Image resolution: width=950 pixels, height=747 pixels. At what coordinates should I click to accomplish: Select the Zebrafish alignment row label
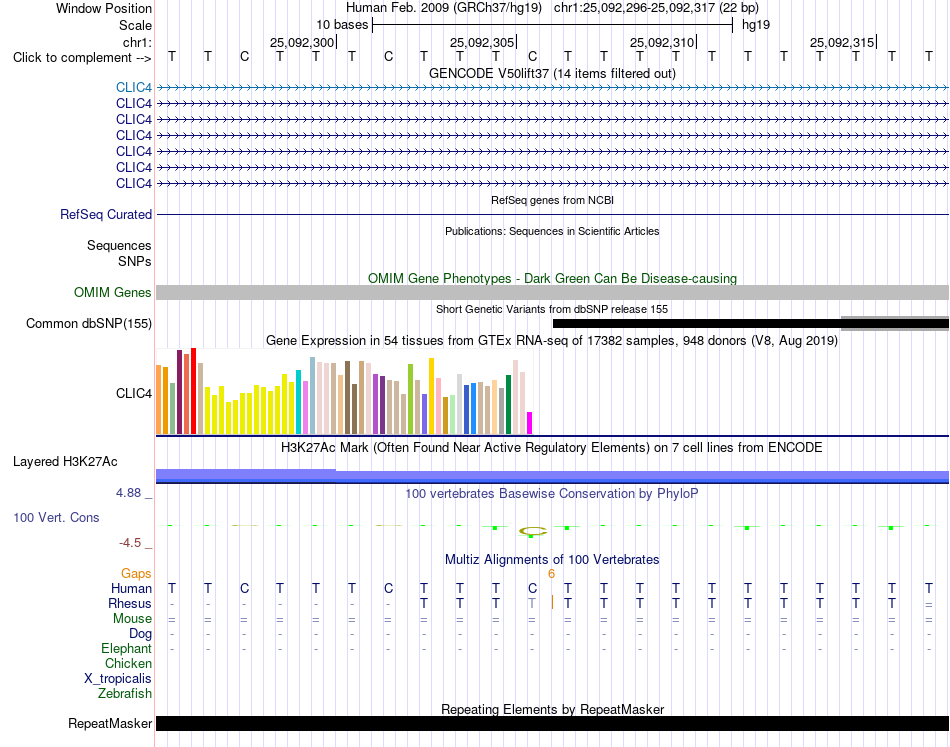[125, 694]
